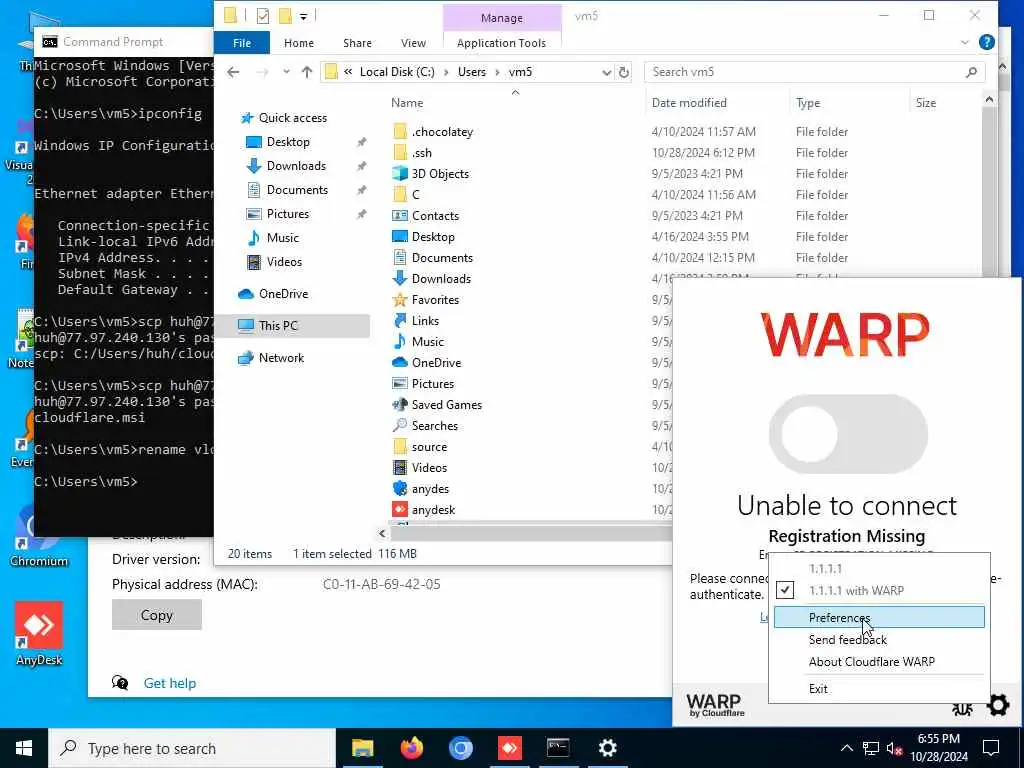Open Music in navigation pane

click(x=282, y=238)
